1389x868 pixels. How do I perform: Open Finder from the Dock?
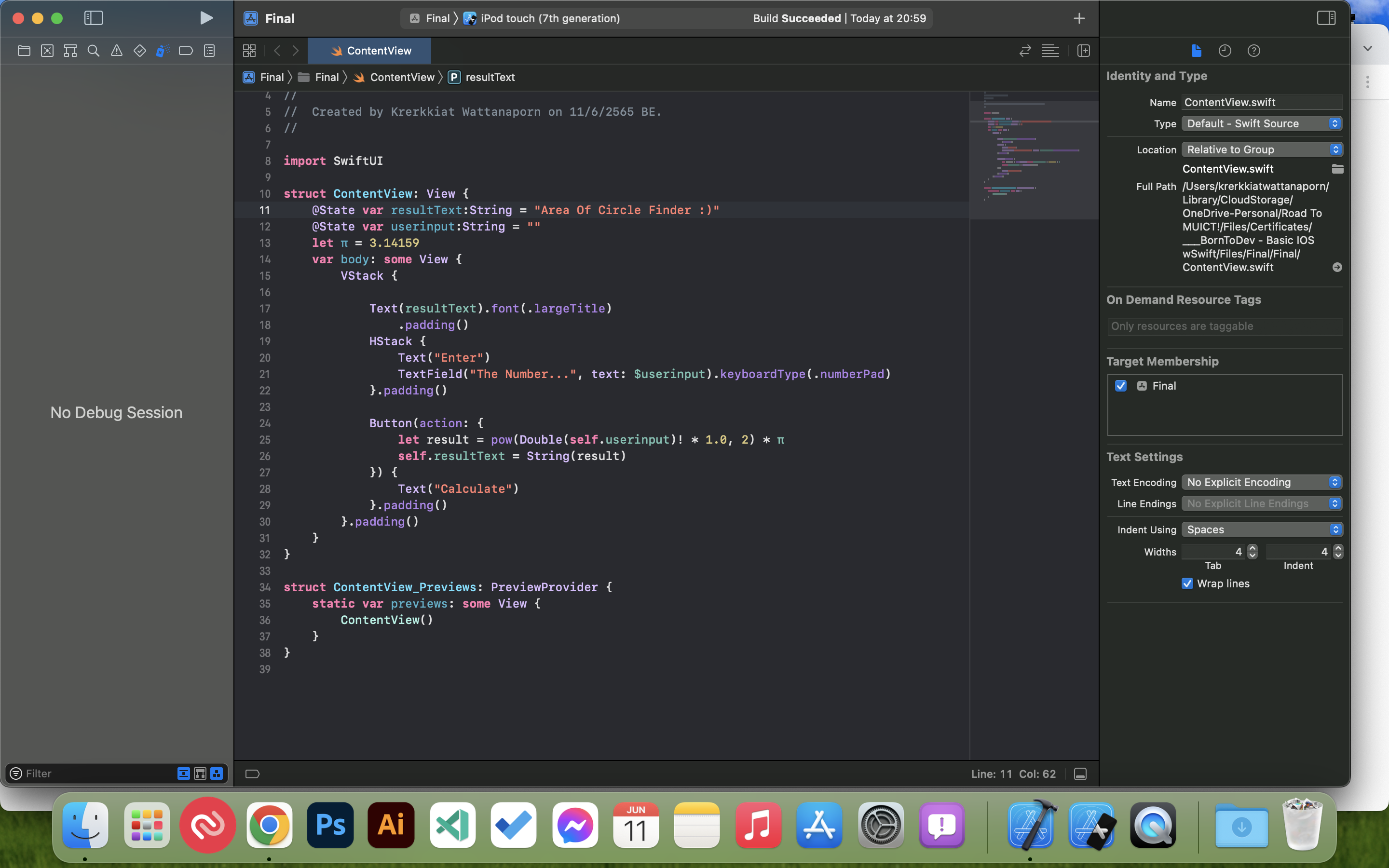tap(85, 825)
